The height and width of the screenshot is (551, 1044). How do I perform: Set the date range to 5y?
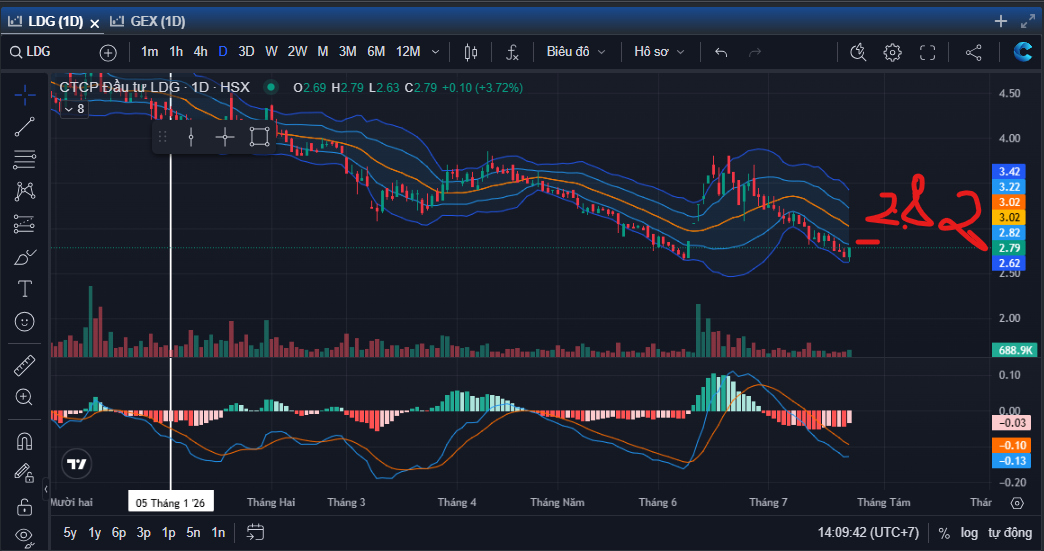[x=70, y=532]
